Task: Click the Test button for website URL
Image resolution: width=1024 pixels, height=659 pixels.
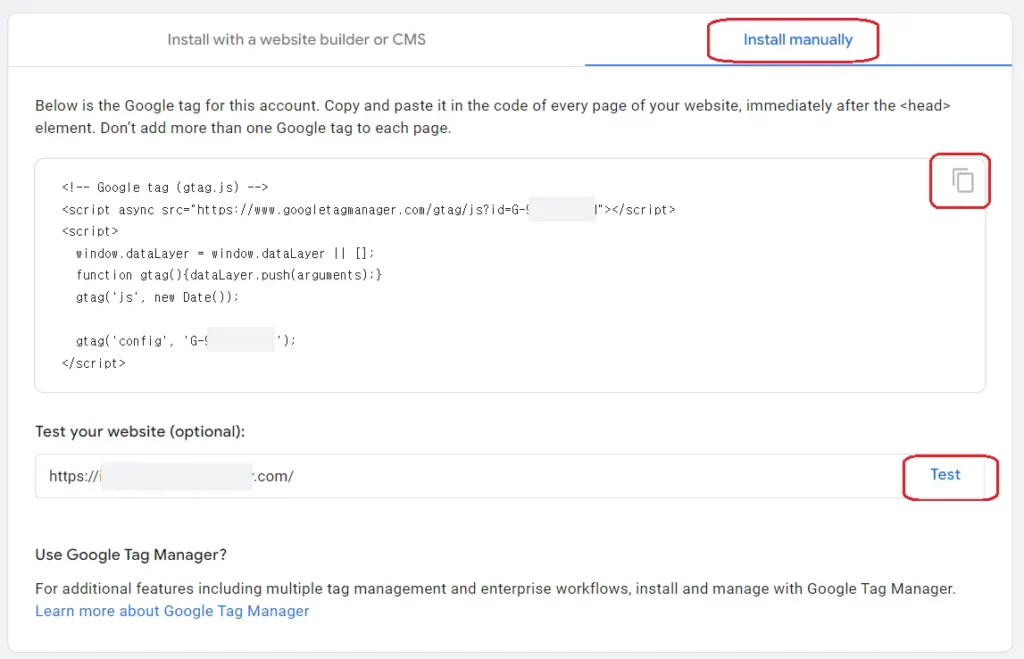Action: (945, 475)
